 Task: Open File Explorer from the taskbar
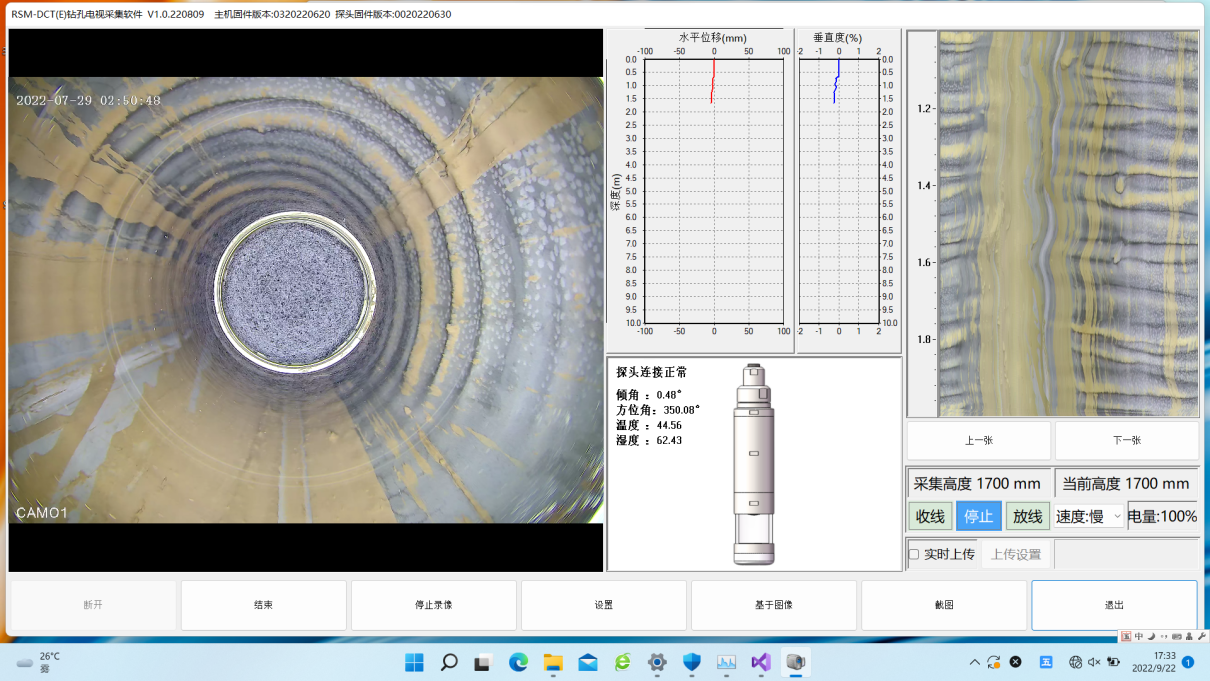click(553, 662)
